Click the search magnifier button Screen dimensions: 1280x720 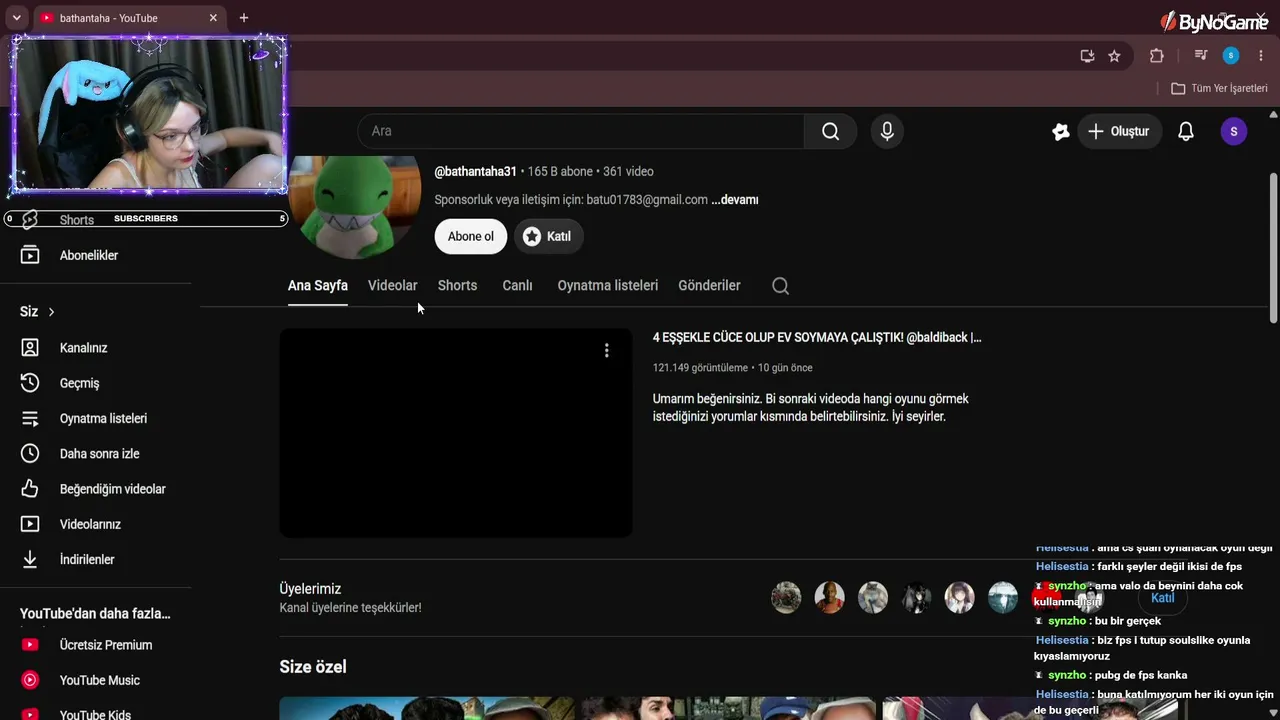pyautogui.click(x=830, y=131)
